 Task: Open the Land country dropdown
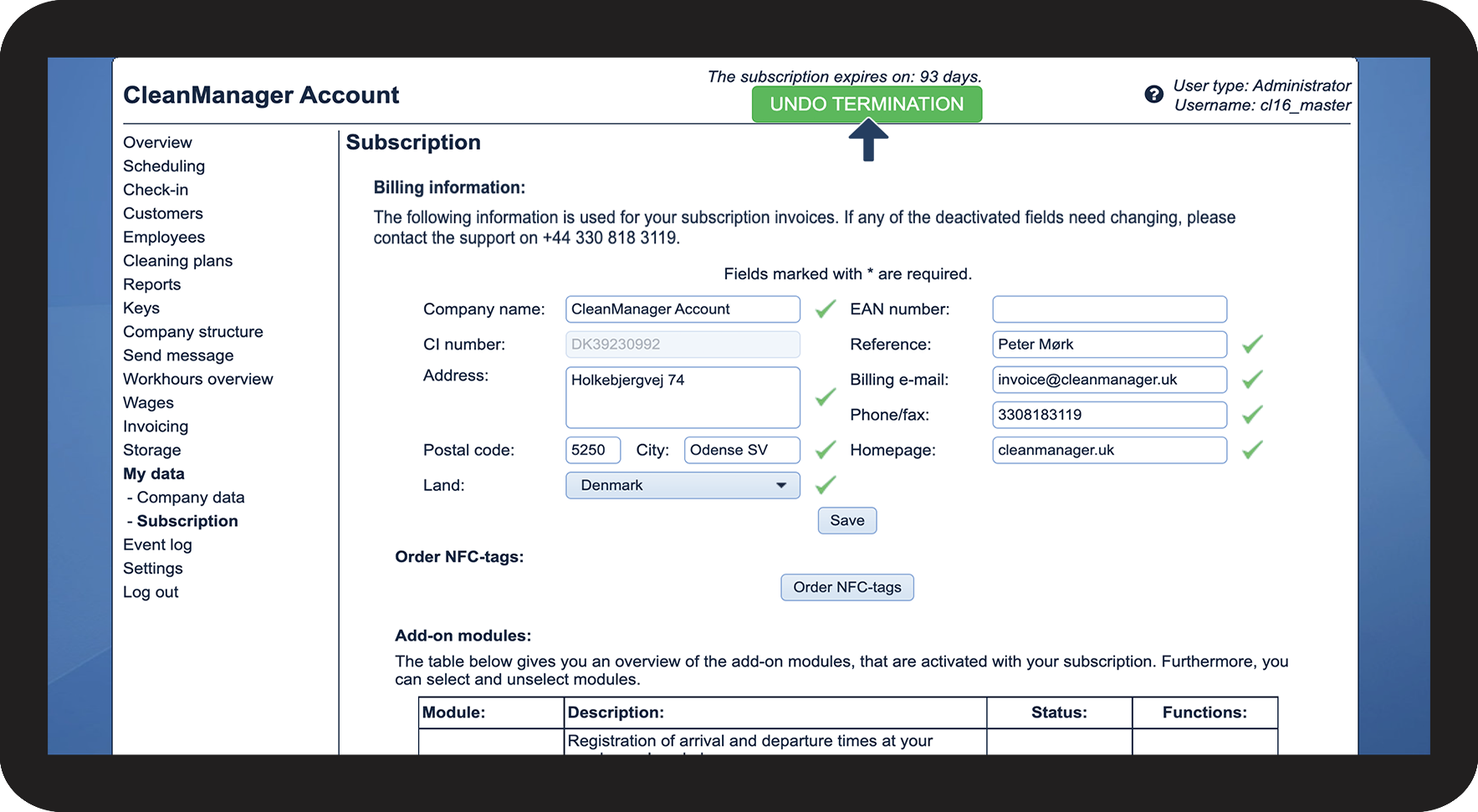click(683, 485)
